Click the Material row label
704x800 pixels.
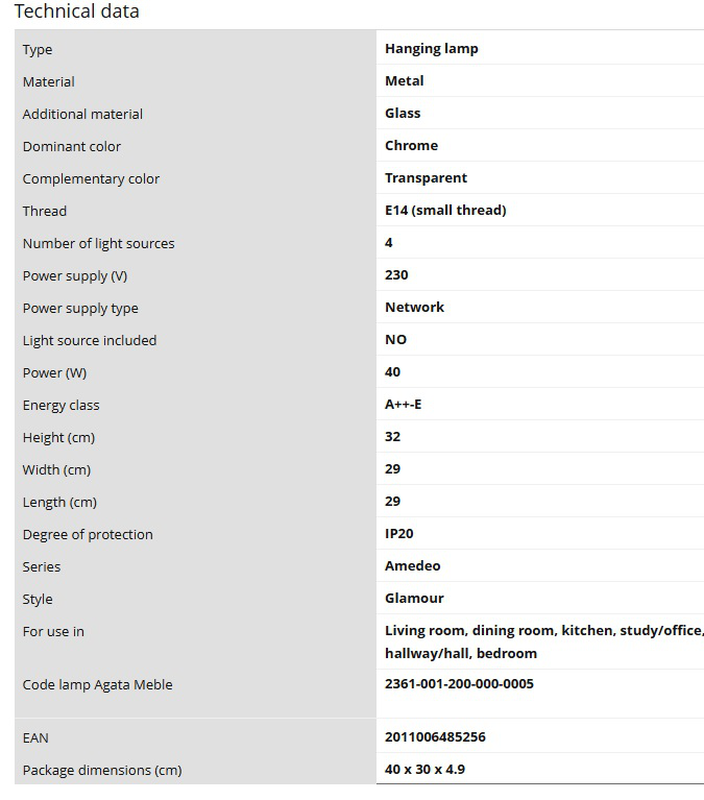(x=49, y=81)
